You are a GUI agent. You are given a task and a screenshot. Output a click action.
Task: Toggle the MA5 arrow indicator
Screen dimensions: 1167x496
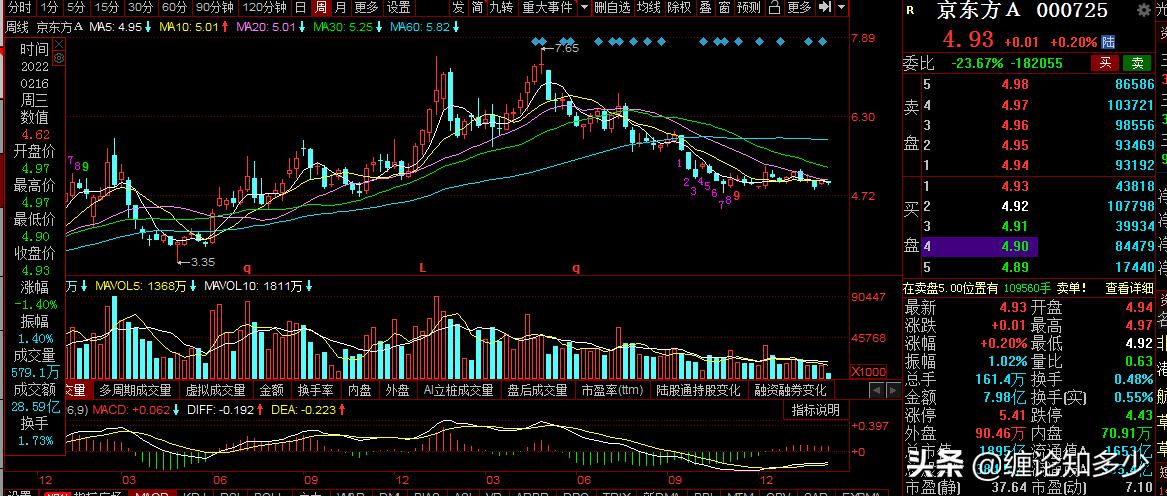point(148,27)
